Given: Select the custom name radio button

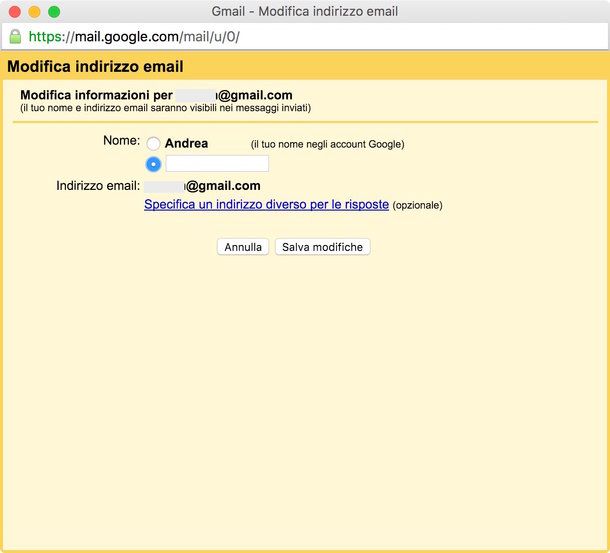Looking at the screenshot, I should click(153, 164).
